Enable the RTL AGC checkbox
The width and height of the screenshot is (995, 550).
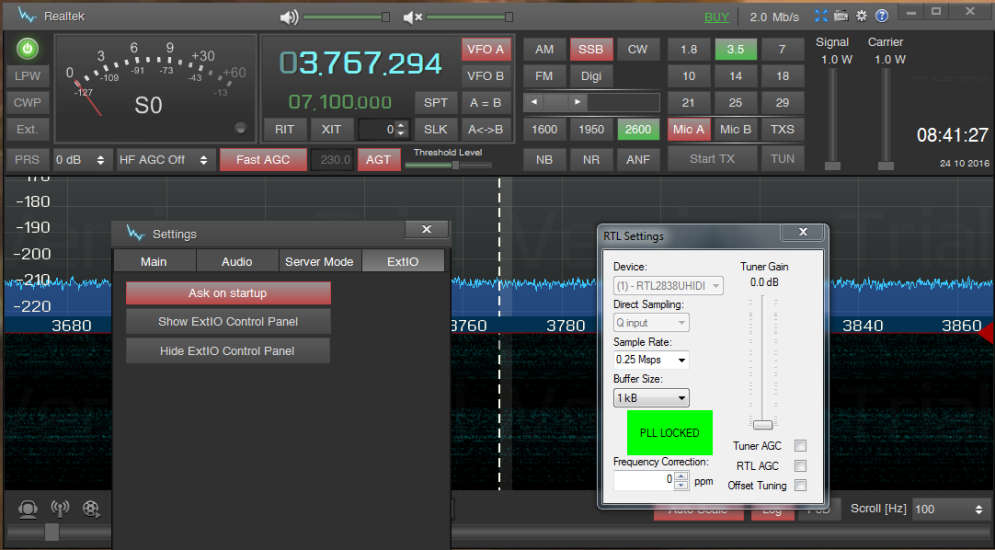[x=800, y=466]
